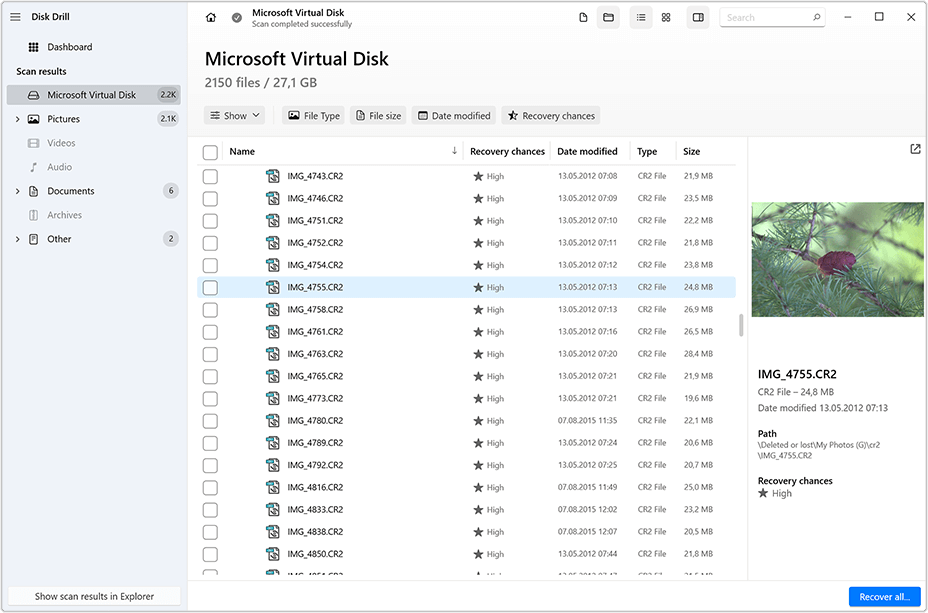Image resolution: width=928 pixels, height=613 pixels.
Task: Check the box for IMG_4743.CR2
Action: (210, 176)
